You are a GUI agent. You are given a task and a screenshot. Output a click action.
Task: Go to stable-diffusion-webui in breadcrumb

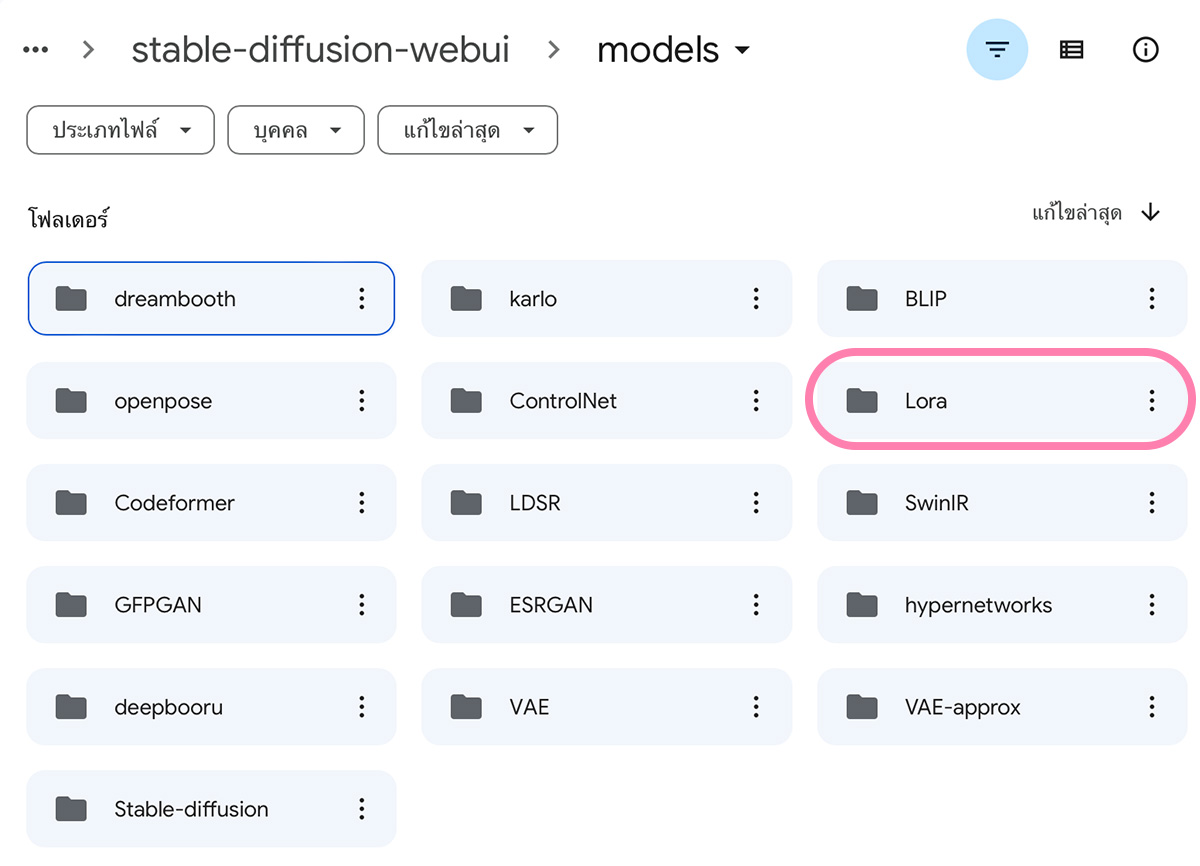coord(321,49)
